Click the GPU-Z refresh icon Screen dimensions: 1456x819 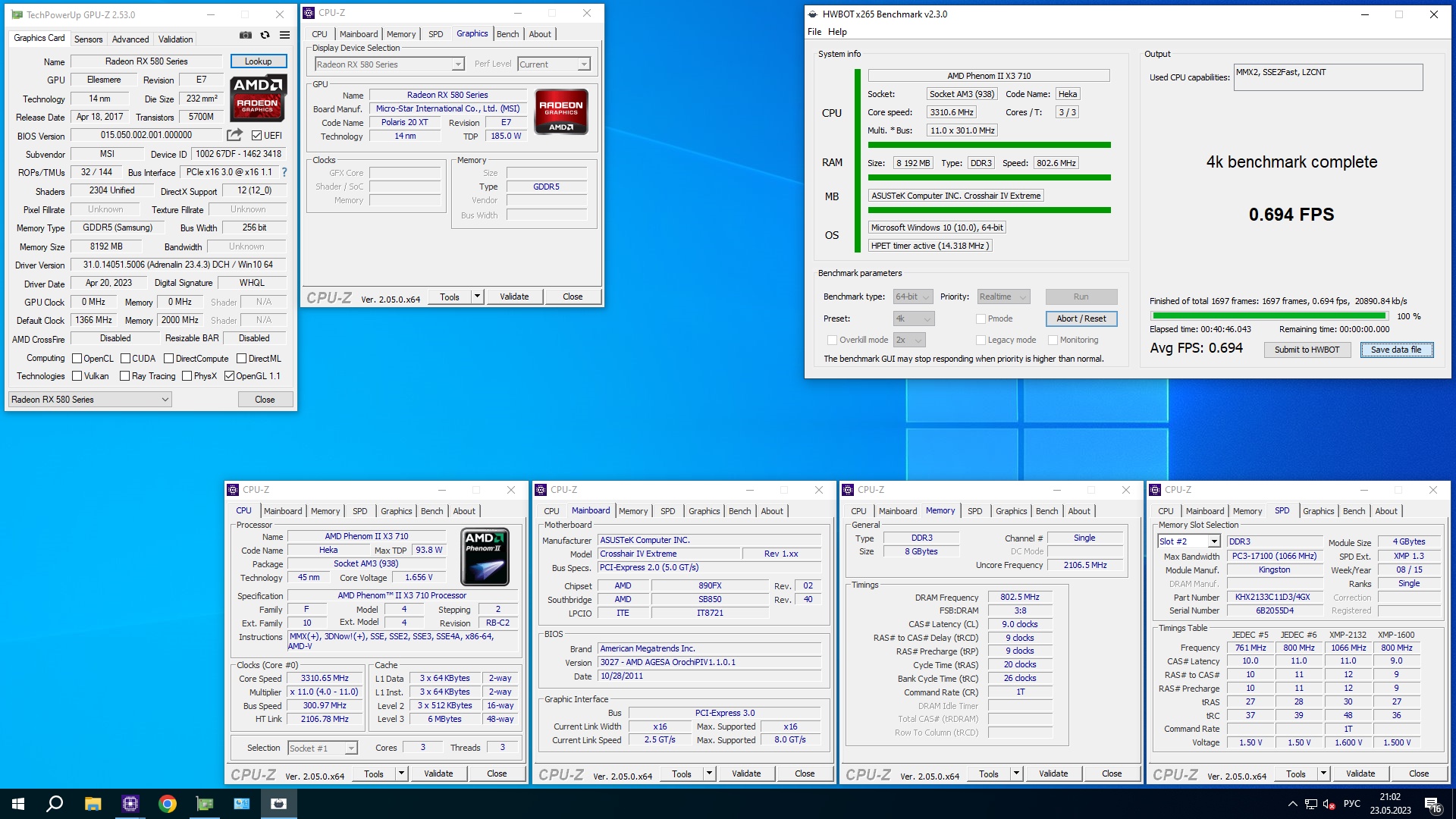click(x=265, y=35)
